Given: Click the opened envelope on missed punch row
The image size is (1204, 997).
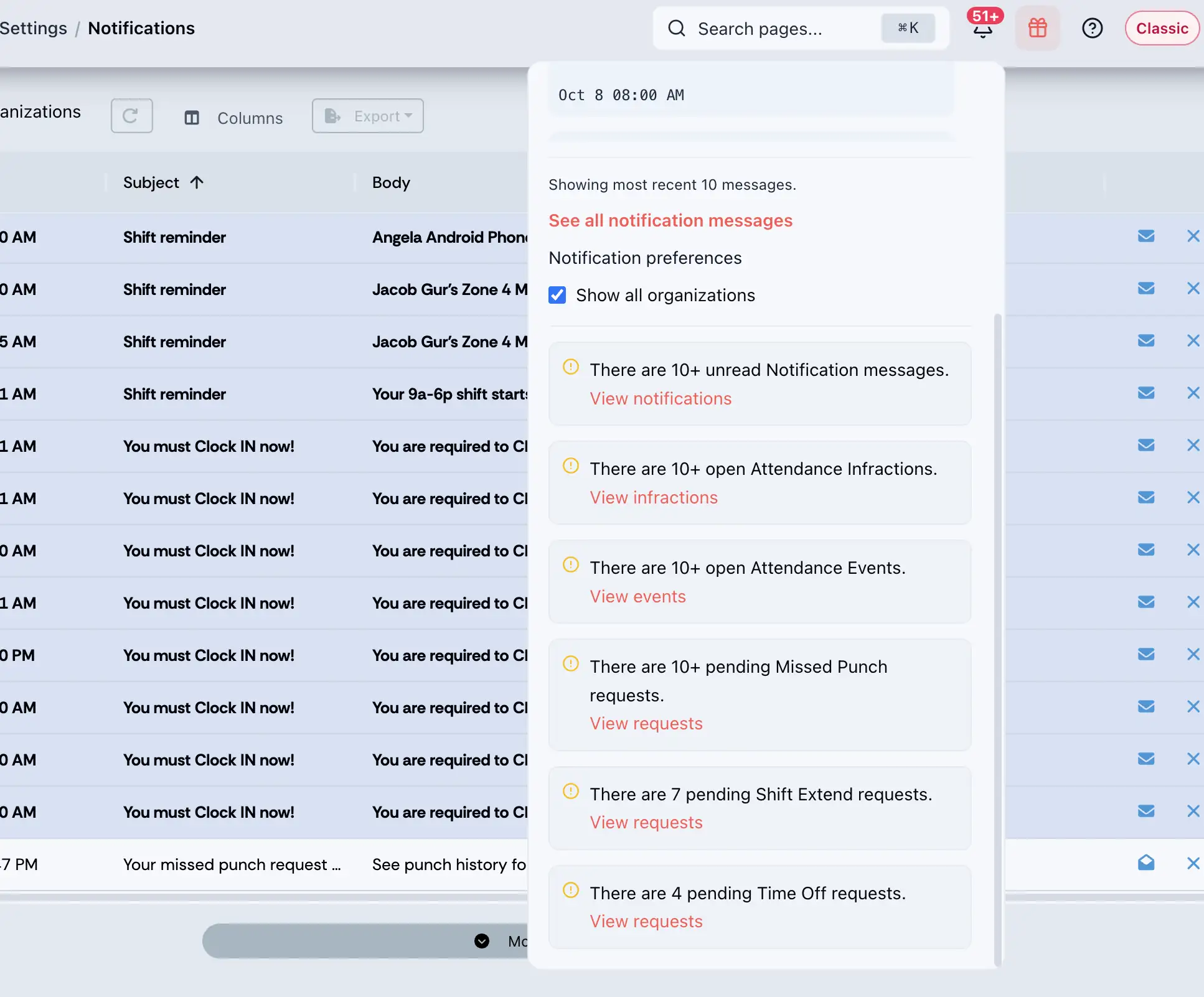Looking at the screenshot, I should pyautogui.click(x=1146, y=863).
